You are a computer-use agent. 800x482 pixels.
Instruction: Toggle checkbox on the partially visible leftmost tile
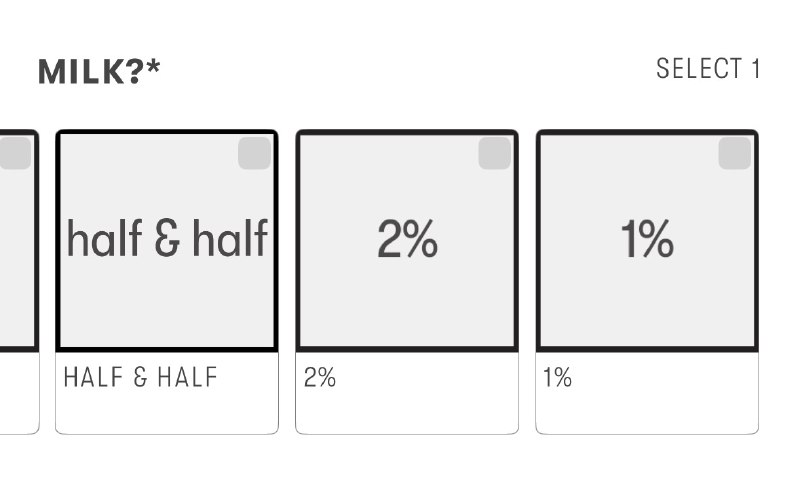pyautogui.click(x=14, y=154)
